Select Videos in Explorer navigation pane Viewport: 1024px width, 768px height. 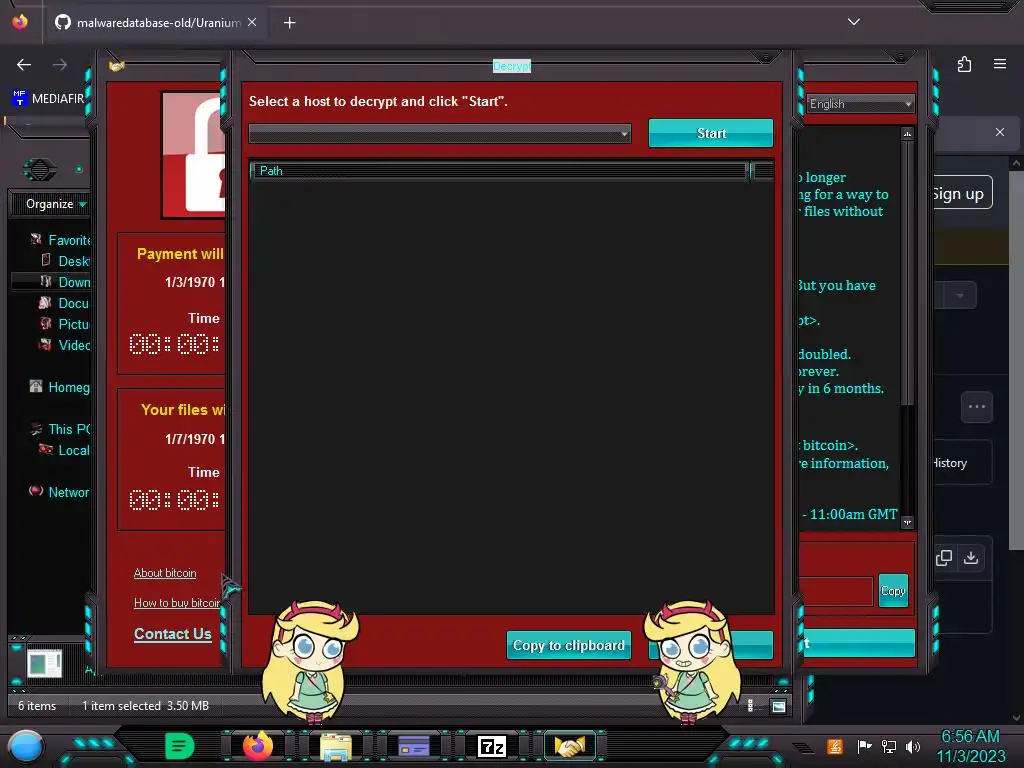tap(65, 345)
